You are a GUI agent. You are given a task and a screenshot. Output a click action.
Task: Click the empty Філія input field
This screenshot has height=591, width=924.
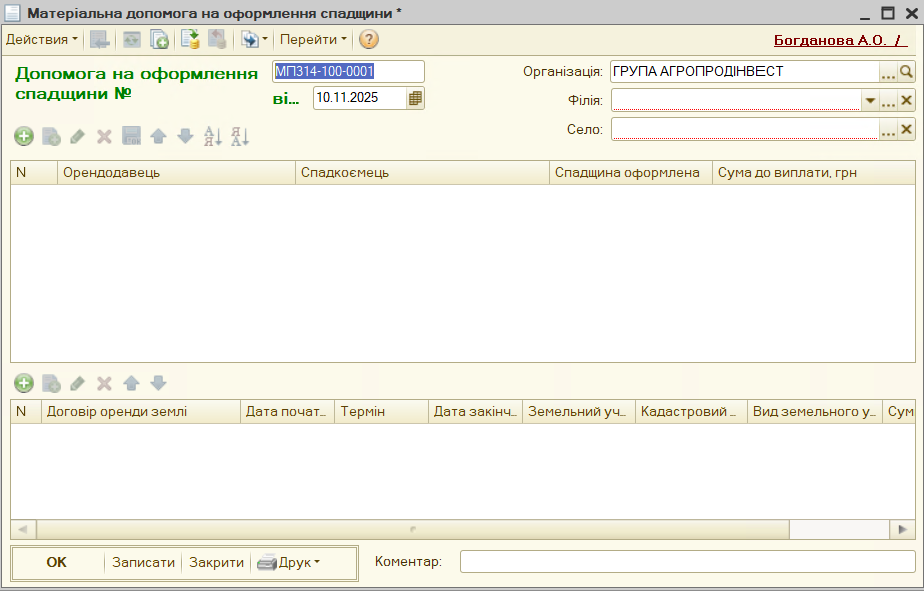pyautogui.click(x=736, y=100)
